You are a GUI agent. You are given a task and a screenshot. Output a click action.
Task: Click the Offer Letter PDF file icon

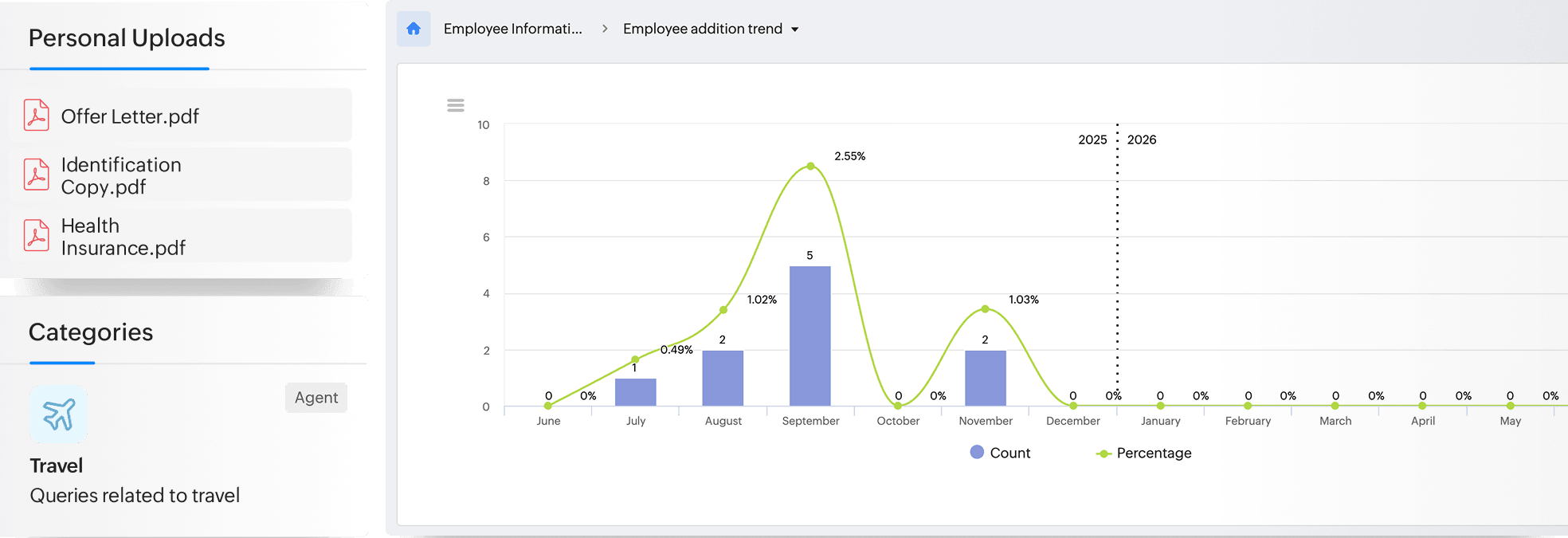(37, 115)
